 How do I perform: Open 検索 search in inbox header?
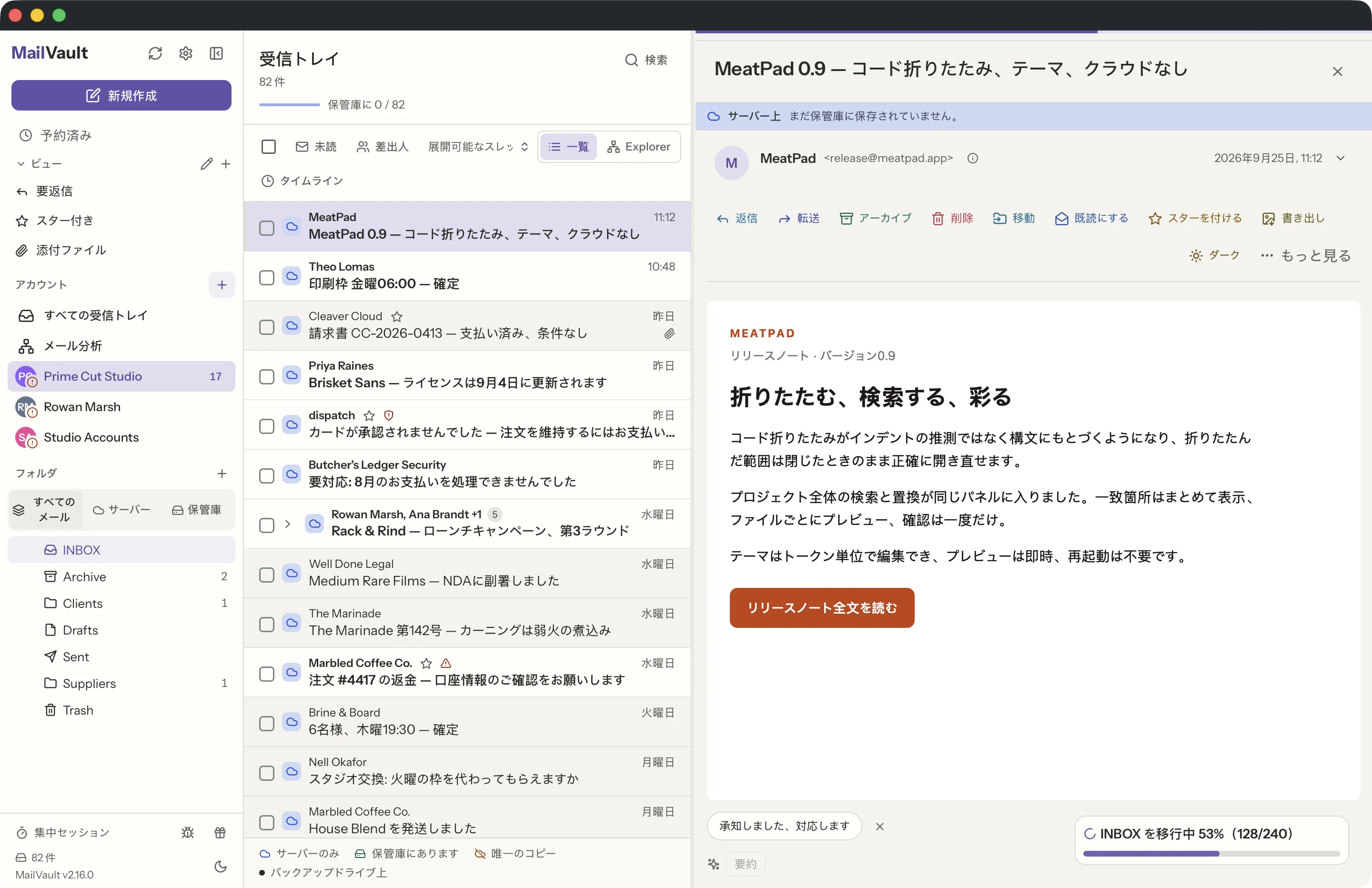point(646,60)
